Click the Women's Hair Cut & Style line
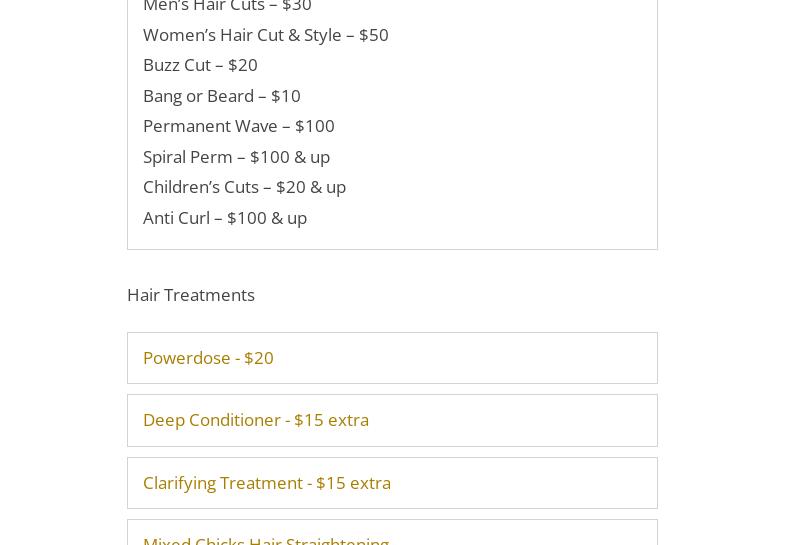The height and width of the screenshot is (545, 785). point(265,35)
